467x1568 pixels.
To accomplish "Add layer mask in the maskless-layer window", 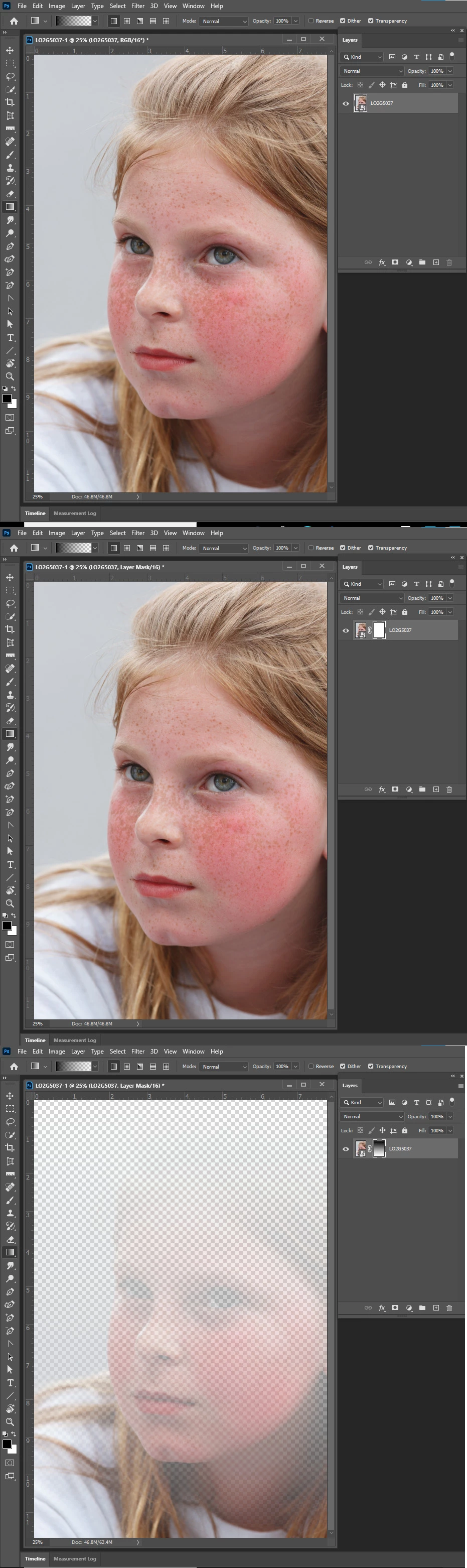I will pyautogui.click(x=395, y=263).
